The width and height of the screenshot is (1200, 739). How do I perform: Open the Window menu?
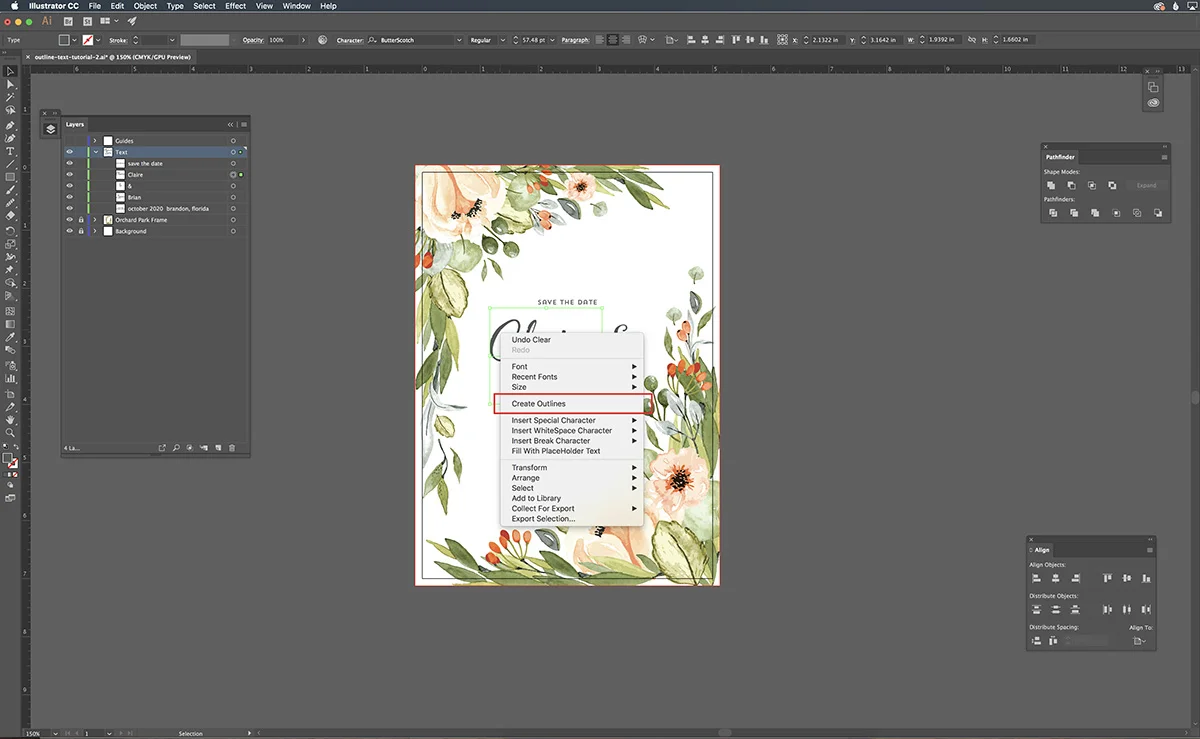[296, 6]
